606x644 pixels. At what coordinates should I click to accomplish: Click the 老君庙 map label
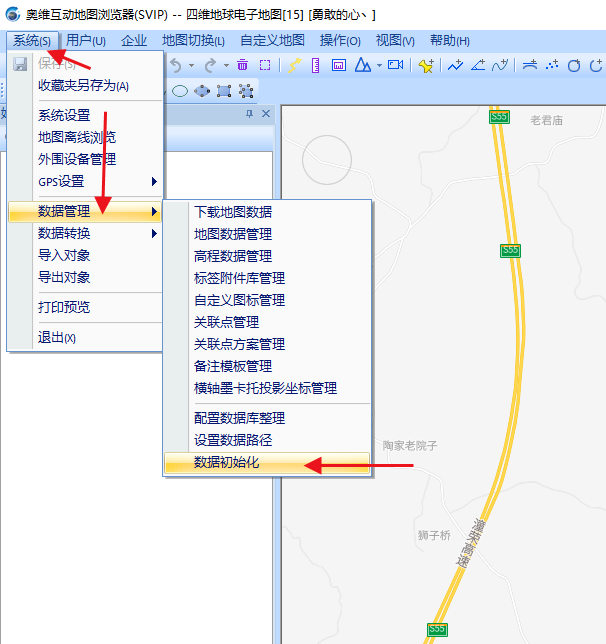click(546, 120)
